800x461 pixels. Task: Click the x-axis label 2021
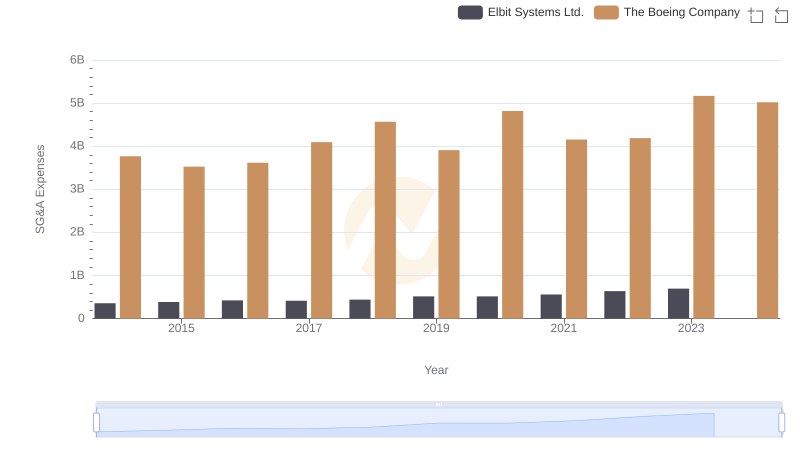564,328
